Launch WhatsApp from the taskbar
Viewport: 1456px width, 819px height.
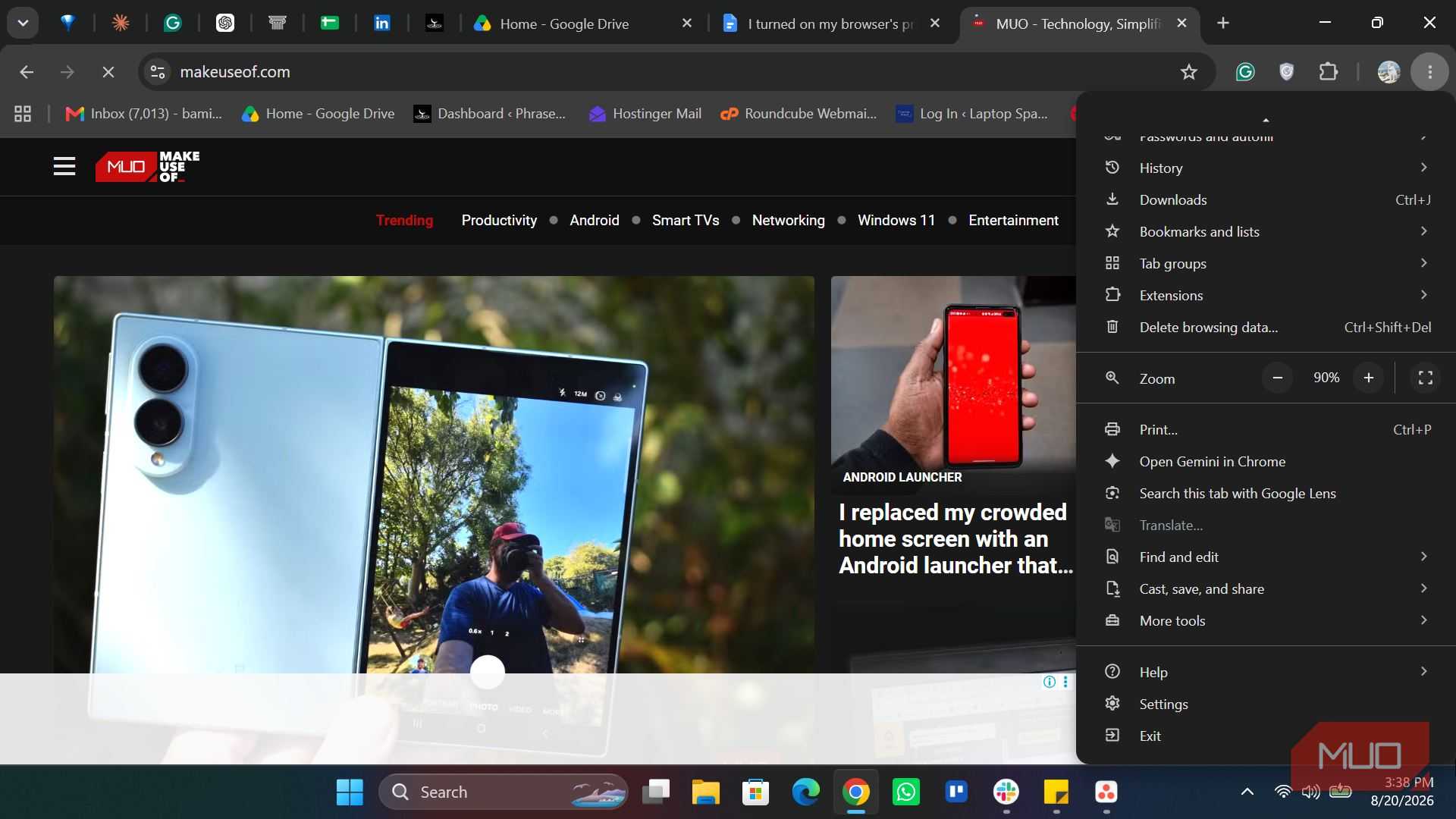click(906, 792)
